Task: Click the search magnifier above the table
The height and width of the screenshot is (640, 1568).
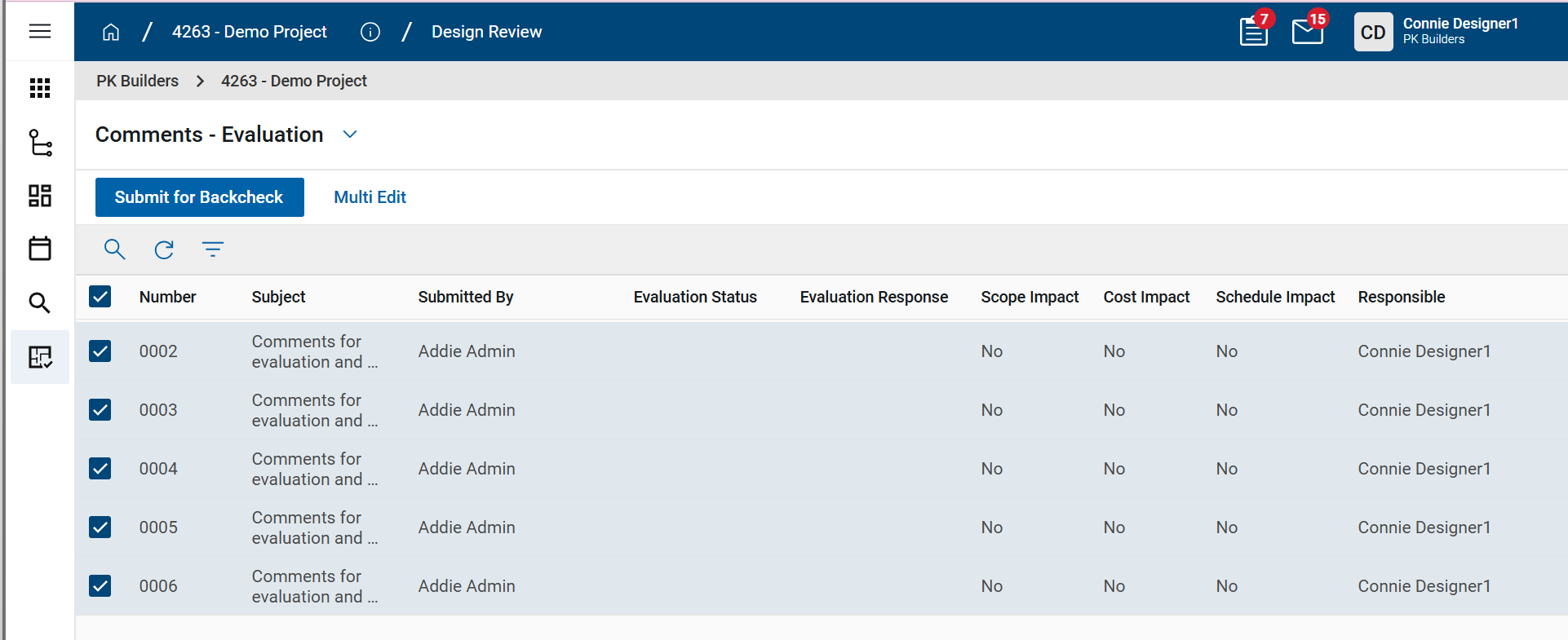Action: tap(114, 249)
